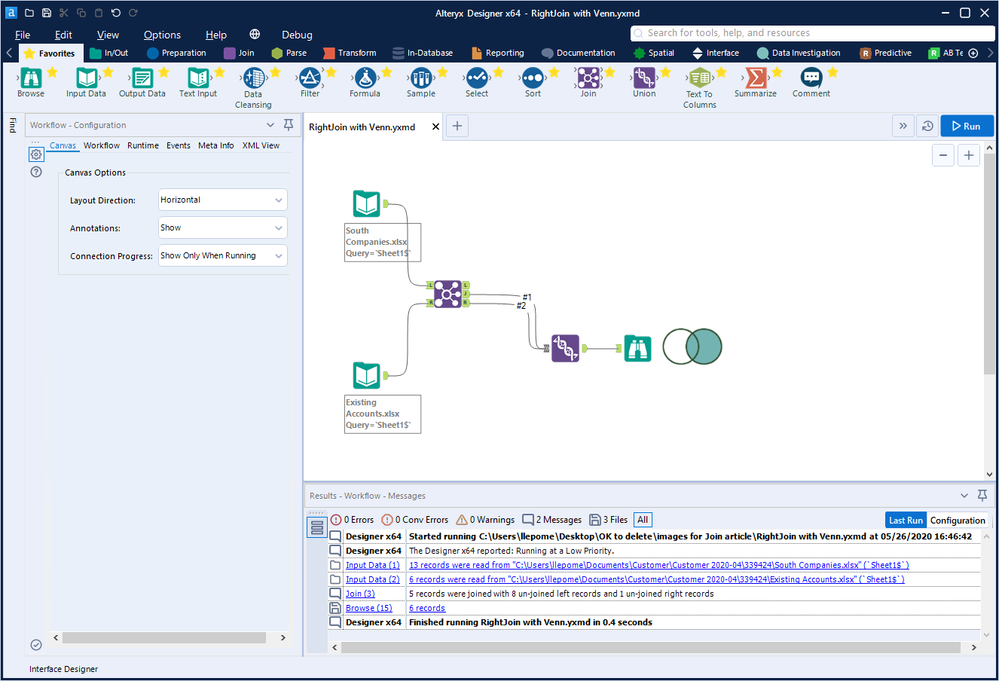Toggle the 0 Errors message filter
This screenshot has height=681, width=999.
[352, 520]
